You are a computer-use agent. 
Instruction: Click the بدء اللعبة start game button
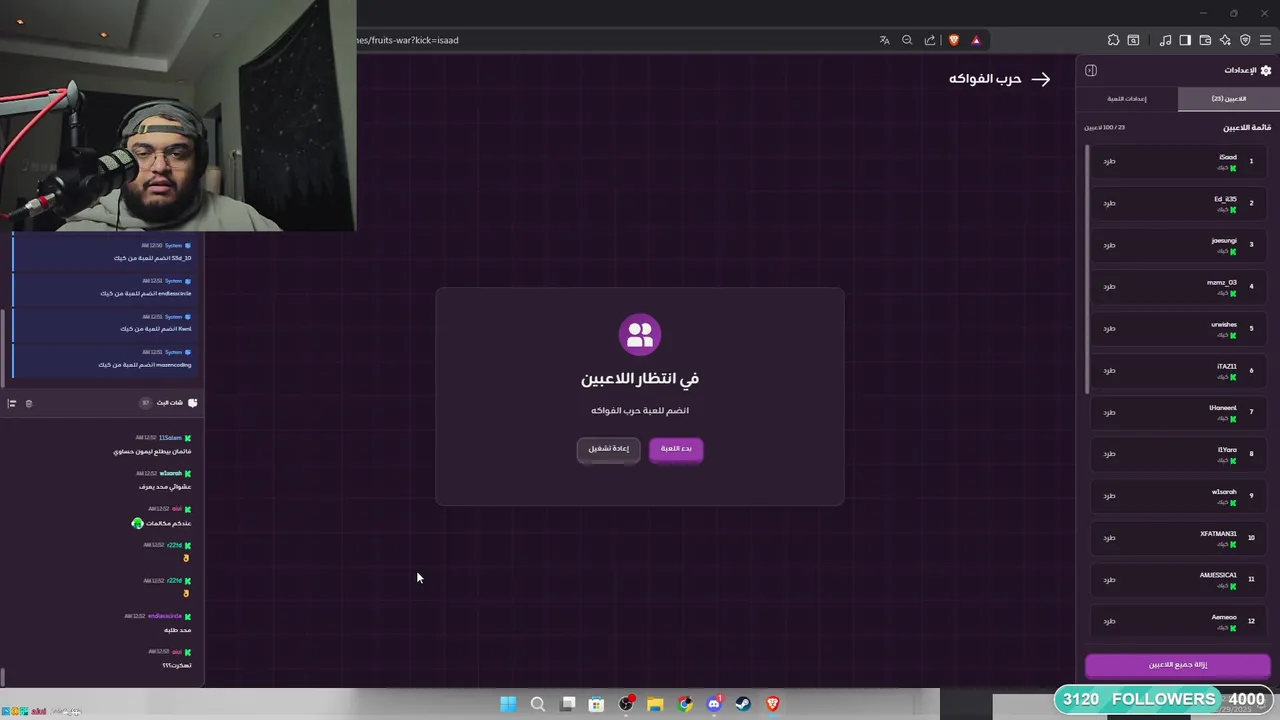(676, 449)
